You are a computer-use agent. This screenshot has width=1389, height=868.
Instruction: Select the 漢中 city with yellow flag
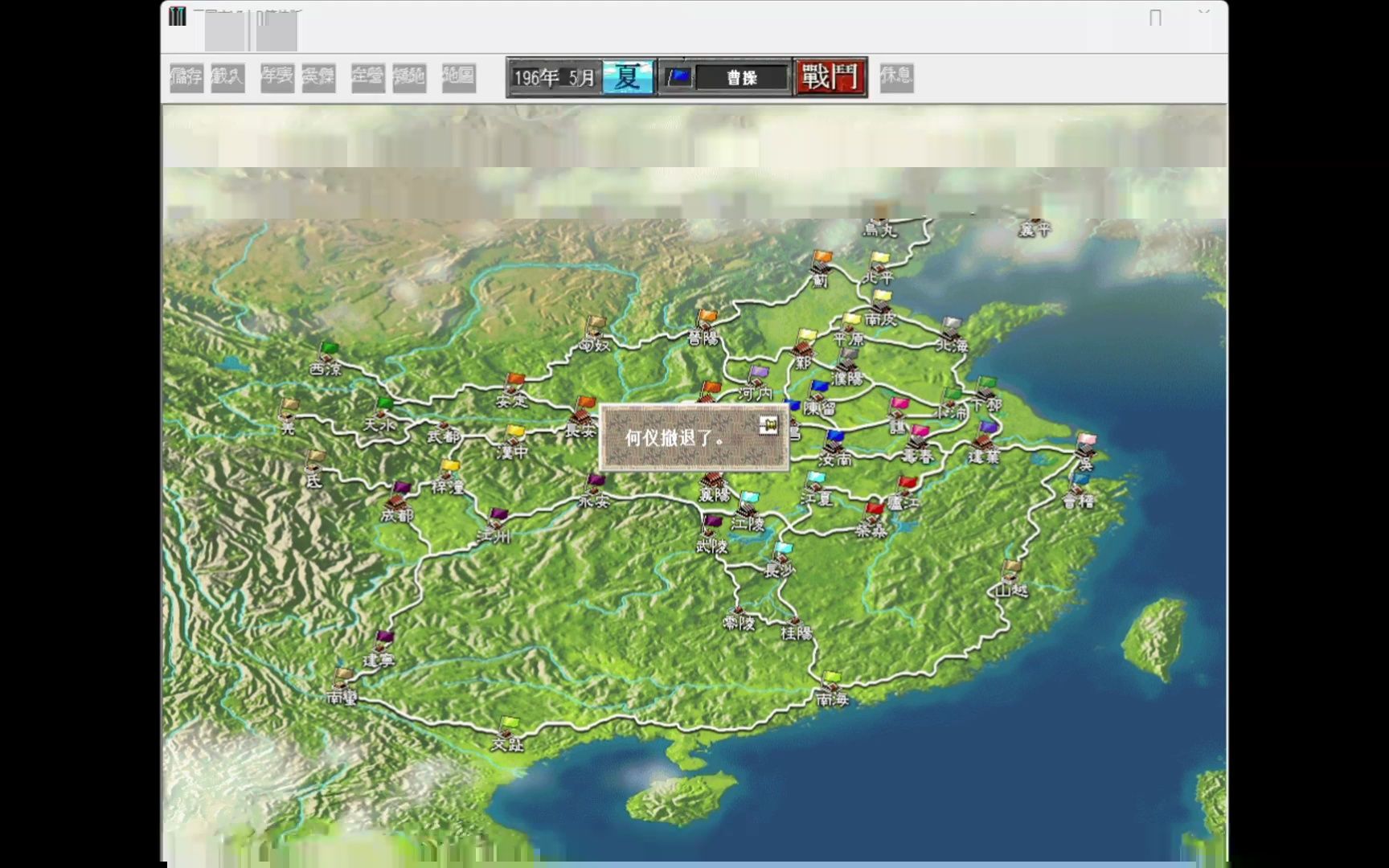coord(514,444)
